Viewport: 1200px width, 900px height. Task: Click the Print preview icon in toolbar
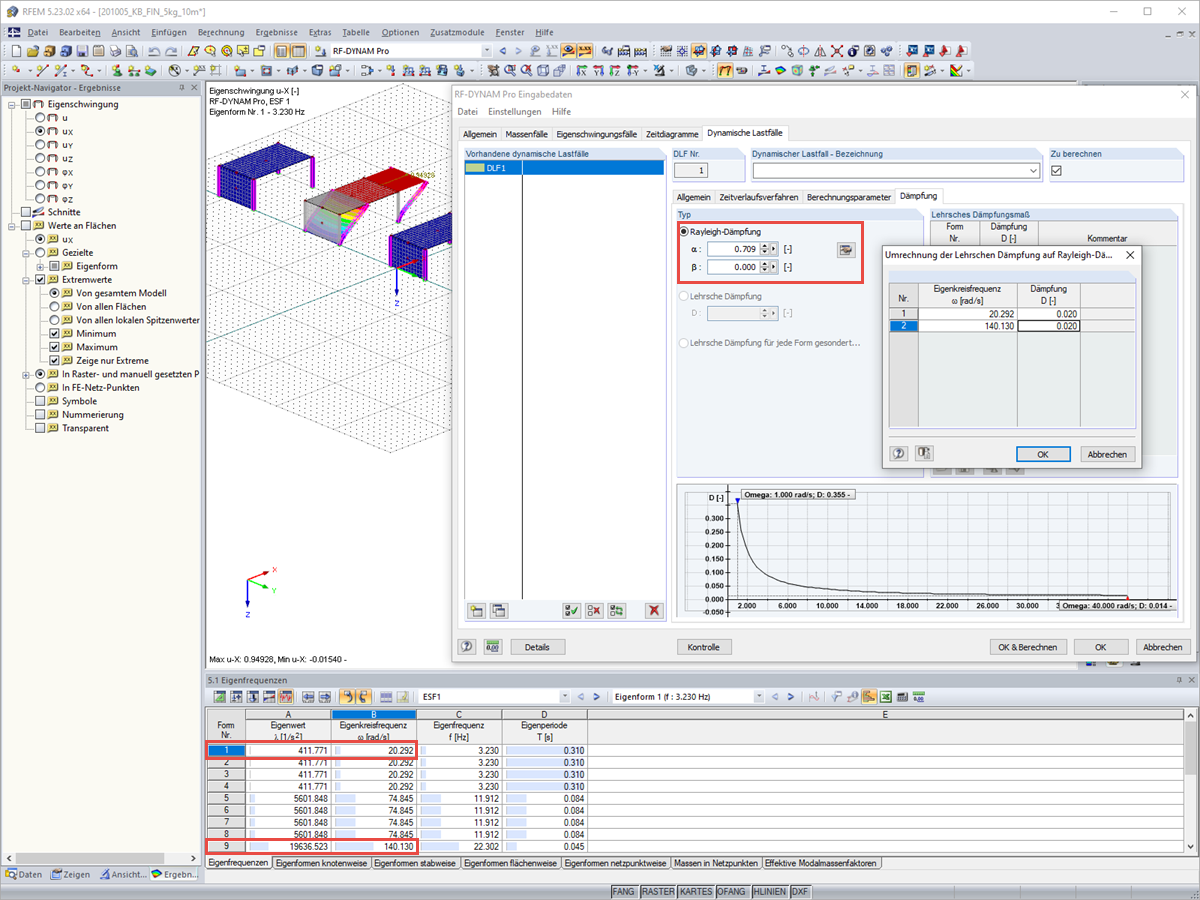point(131,50)
